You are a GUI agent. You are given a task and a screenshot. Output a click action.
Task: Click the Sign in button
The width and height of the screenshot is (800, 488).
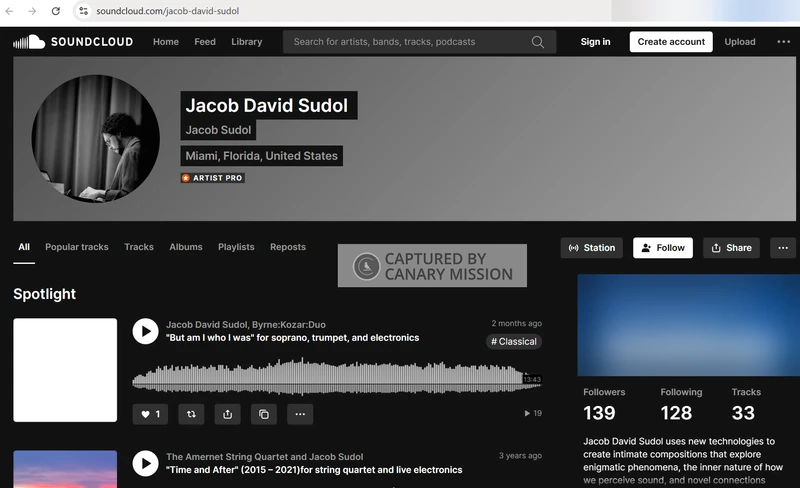(595, 42)
